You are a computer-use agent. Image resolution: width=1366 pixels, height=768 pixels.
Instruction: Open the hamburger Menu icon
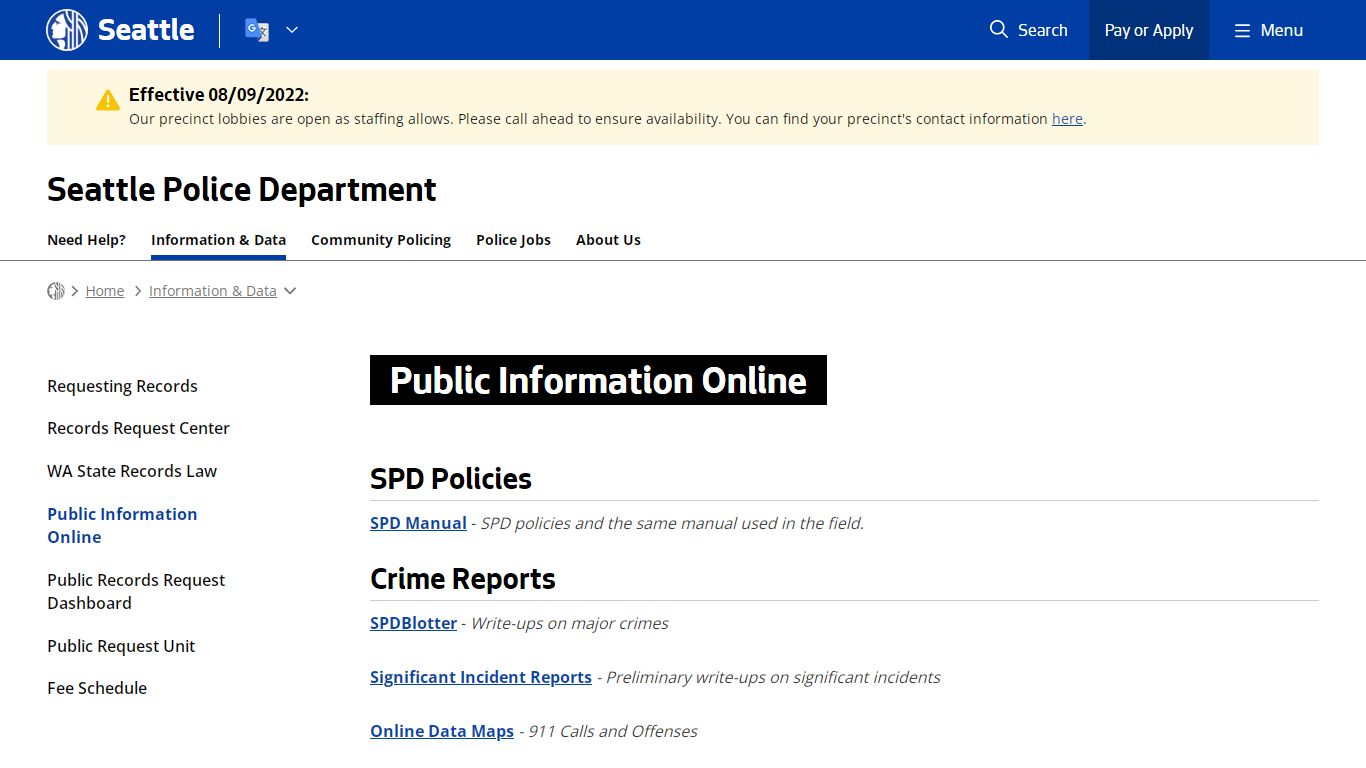point(1243,31)
